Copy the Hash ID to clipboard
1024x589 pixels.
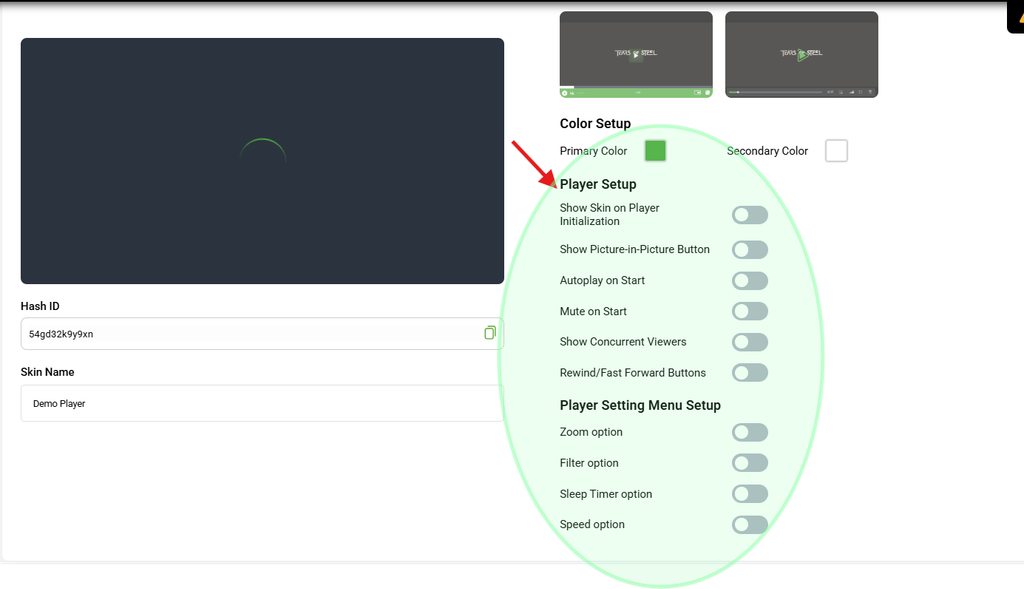[x=490, y=333]
